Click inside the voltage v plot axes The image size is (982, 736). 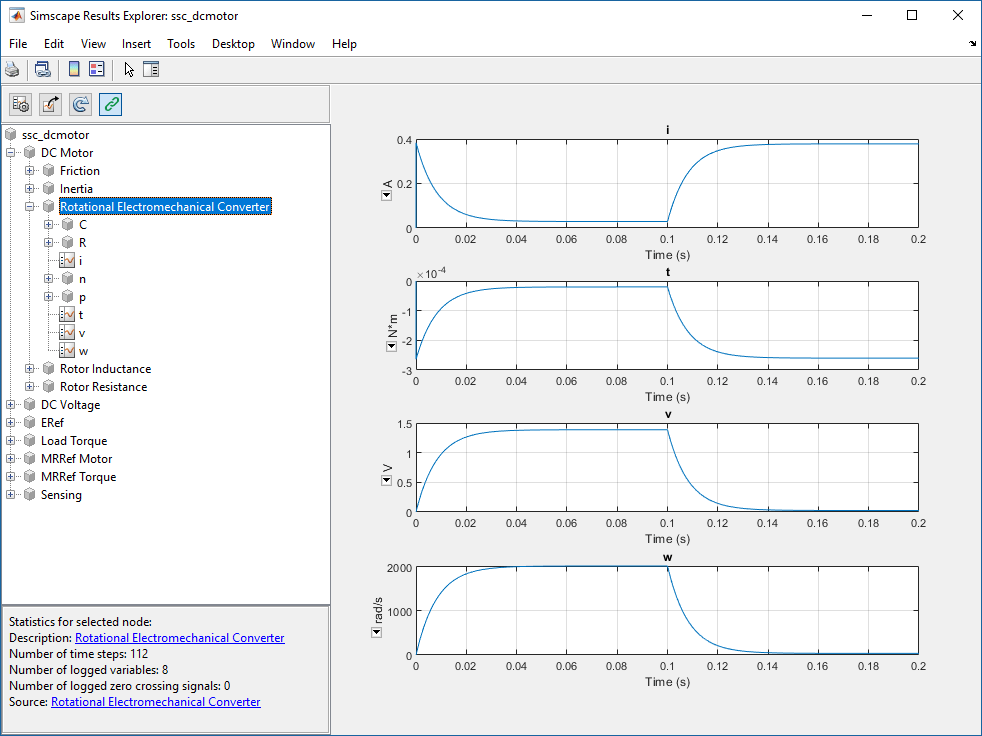(667, 468)
